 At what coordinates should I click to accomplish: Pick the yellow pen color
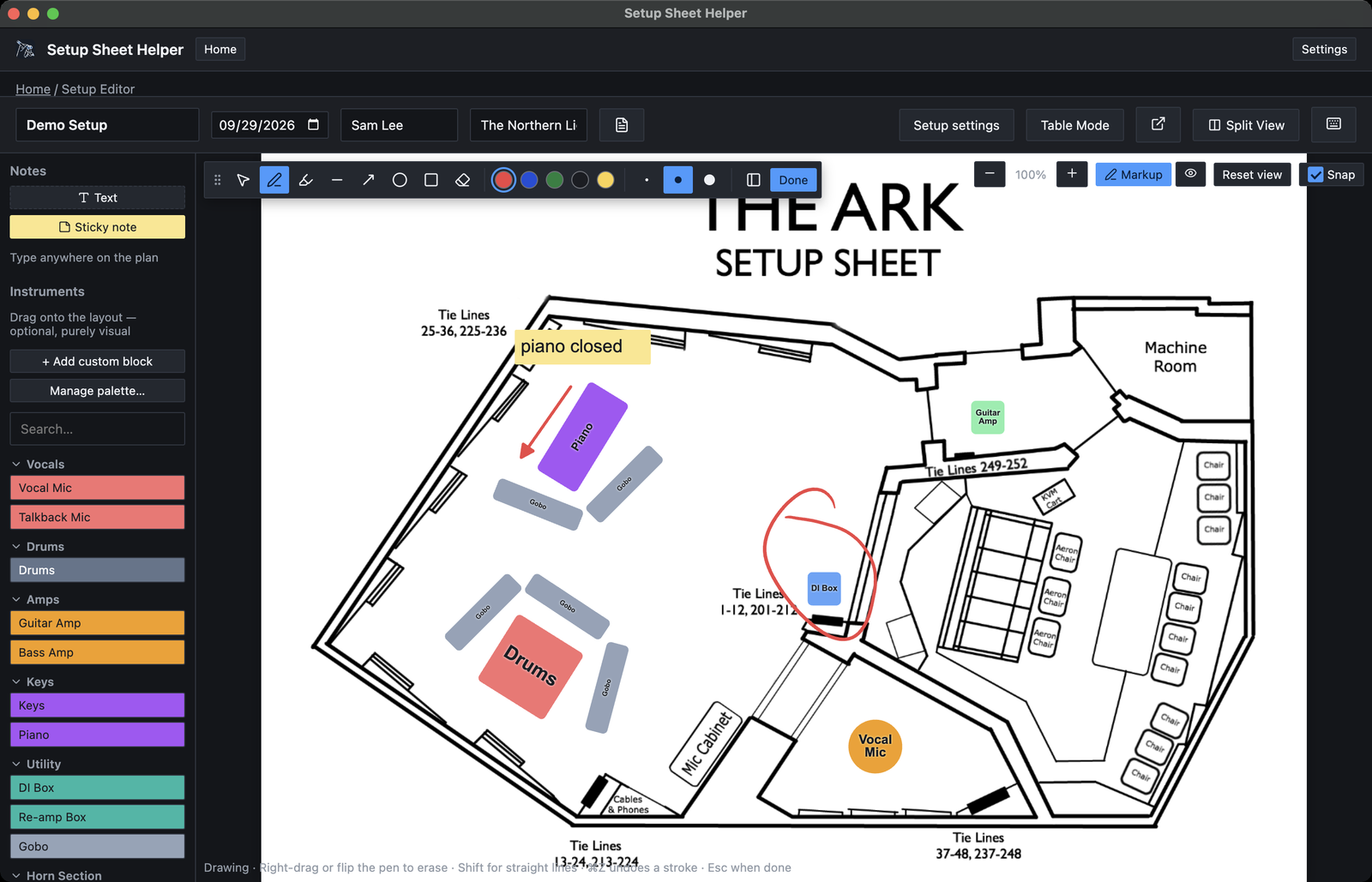point(605,180)
